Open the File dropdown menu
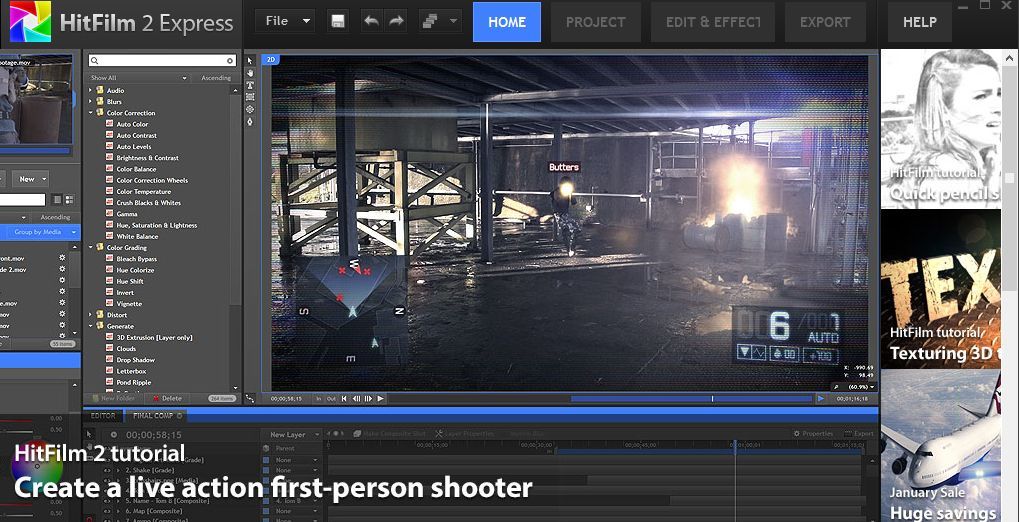Screen dimensions: 1019x522 coord(285,21)
